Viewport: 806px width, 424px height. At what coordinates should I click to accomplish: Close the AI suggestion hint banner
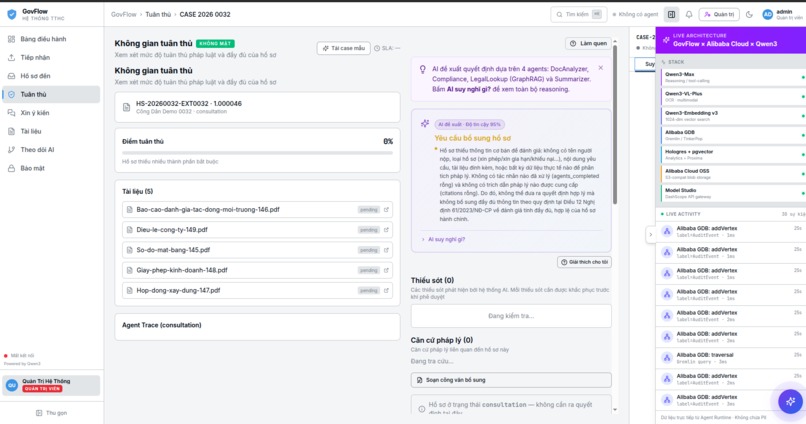pos(600,68)
